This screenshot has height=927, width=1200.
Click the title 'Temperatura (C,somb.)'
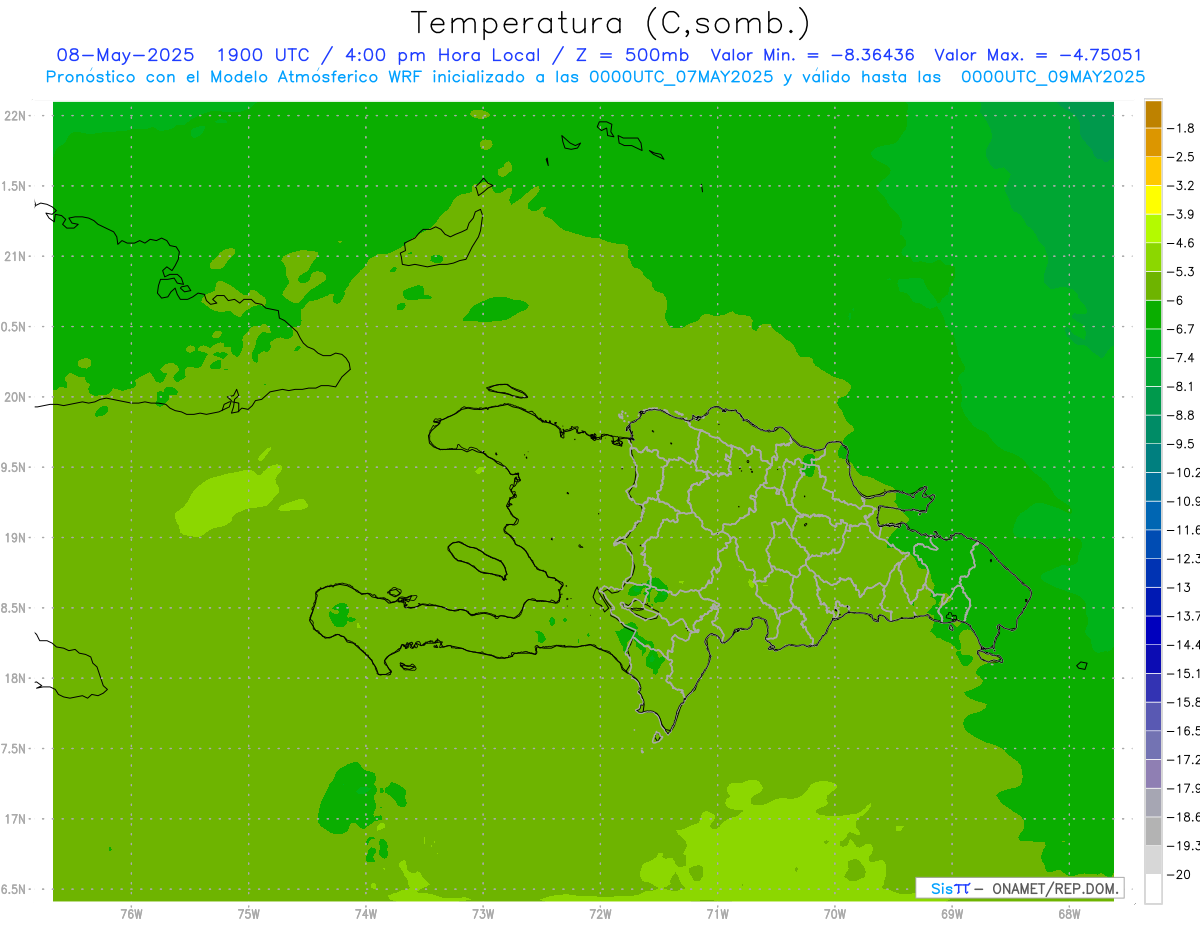click(x=611, y=23)
